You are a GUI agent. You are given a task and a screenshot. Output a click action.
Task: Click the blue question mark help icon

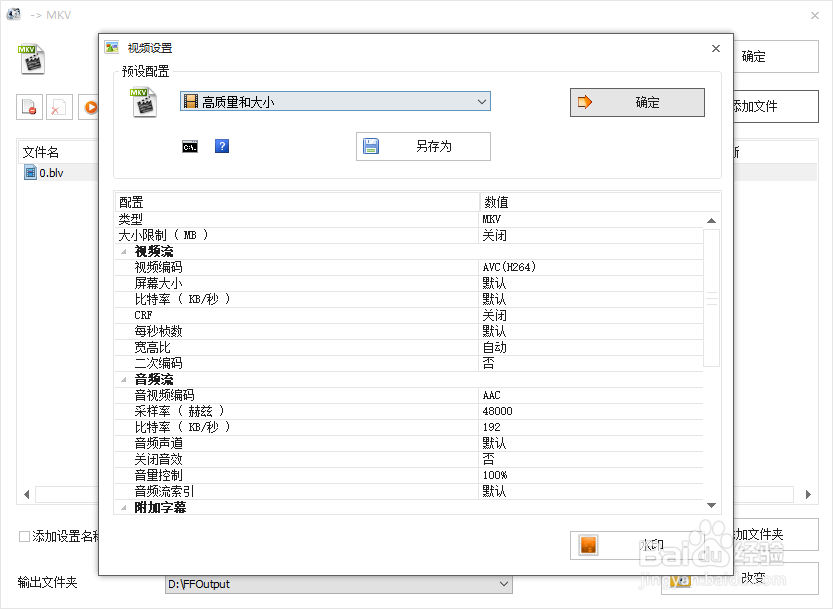[220, 145]
